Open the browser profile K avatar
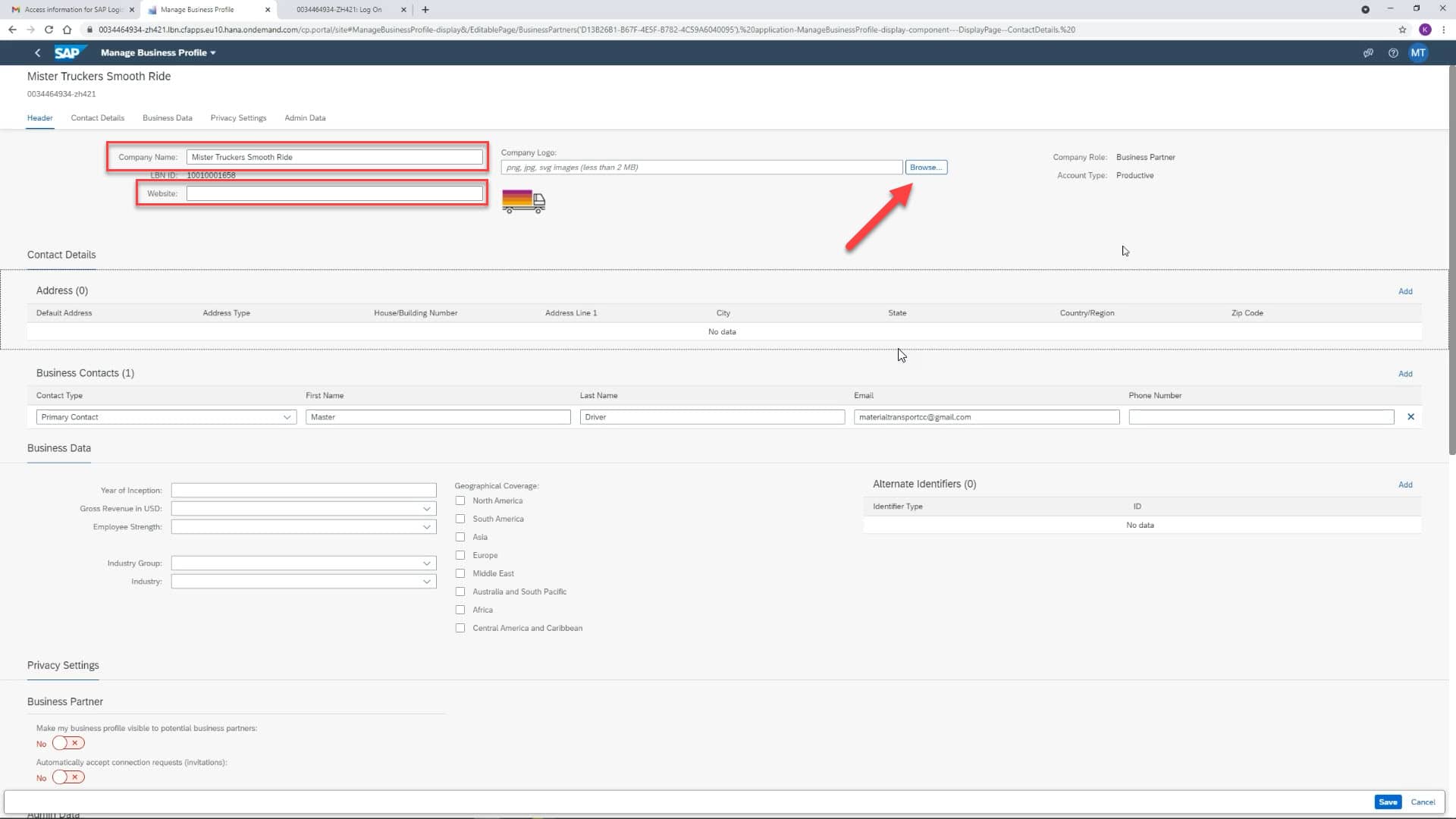 1425,30
